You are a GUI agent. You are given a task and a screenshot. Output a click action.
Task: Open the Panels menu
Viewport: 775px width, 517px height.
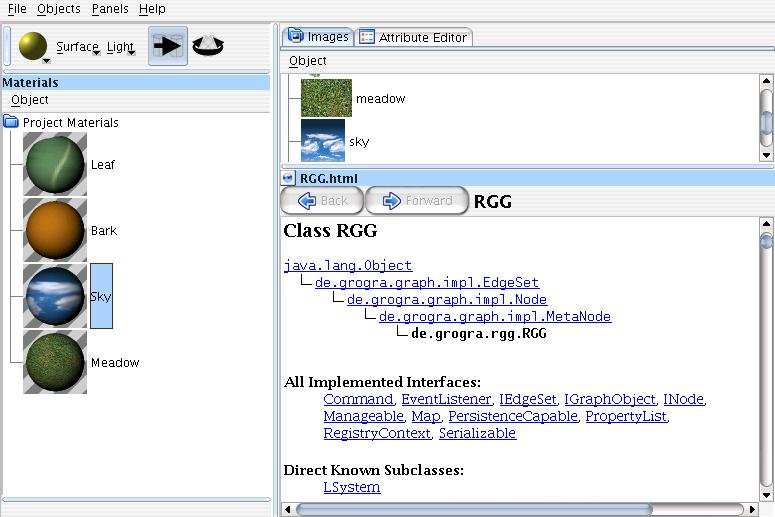pyautogui.click(x=110, y=9)
